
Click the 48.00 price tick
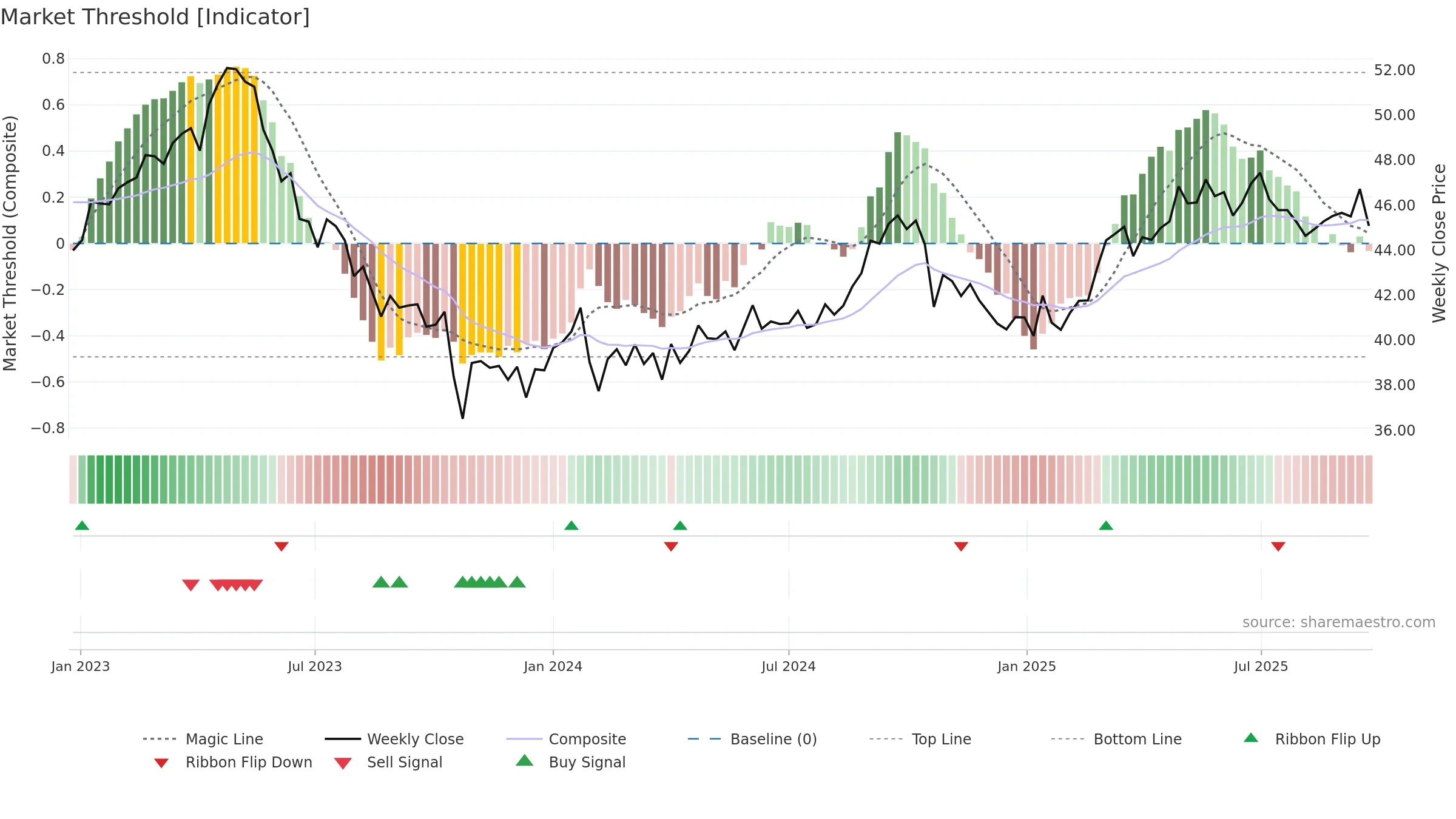click(1395, 160)
